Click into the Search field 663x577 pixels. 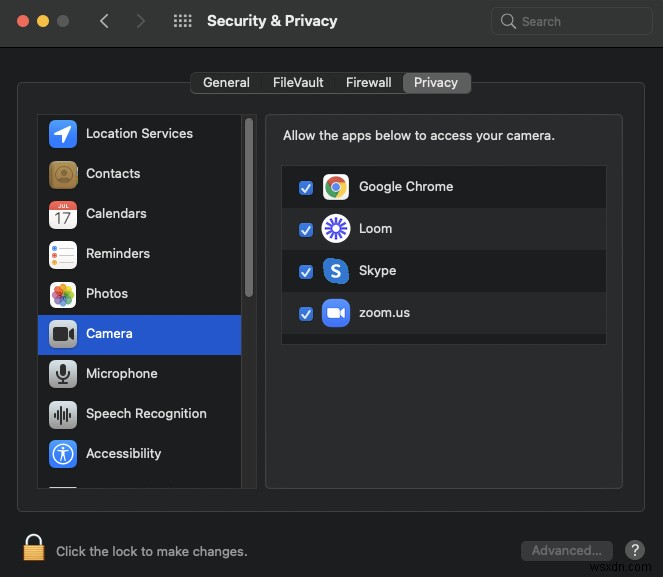click(x=572, y=21)
